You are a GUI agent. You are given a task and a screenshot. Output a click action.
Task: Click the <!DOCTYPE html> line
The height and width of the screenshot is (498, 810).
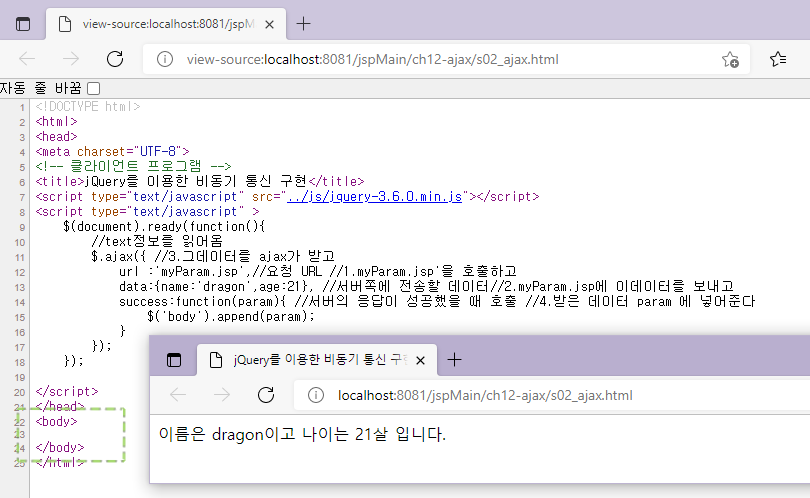[x=88, y=106]
